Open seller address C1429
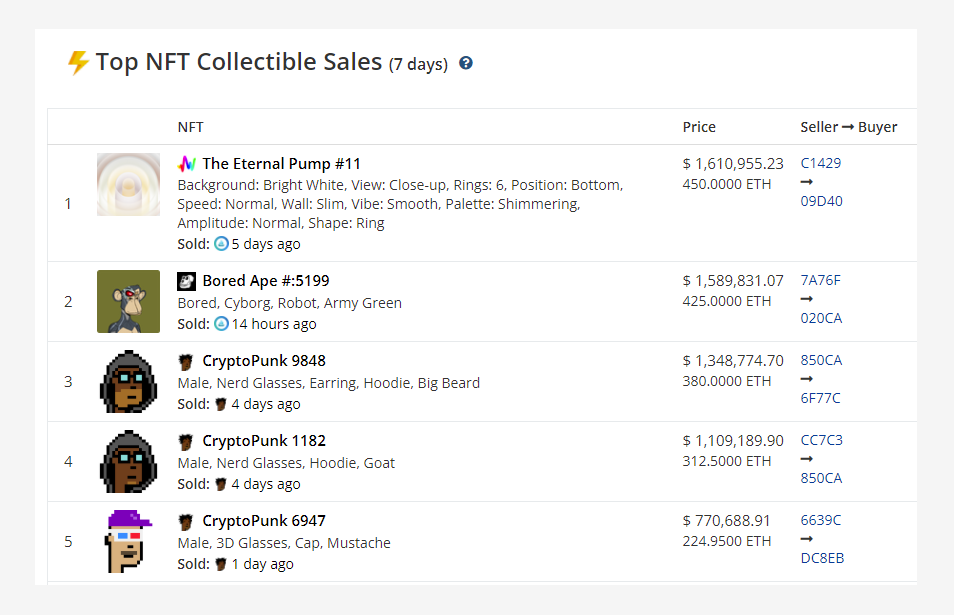 coord(821,163)
